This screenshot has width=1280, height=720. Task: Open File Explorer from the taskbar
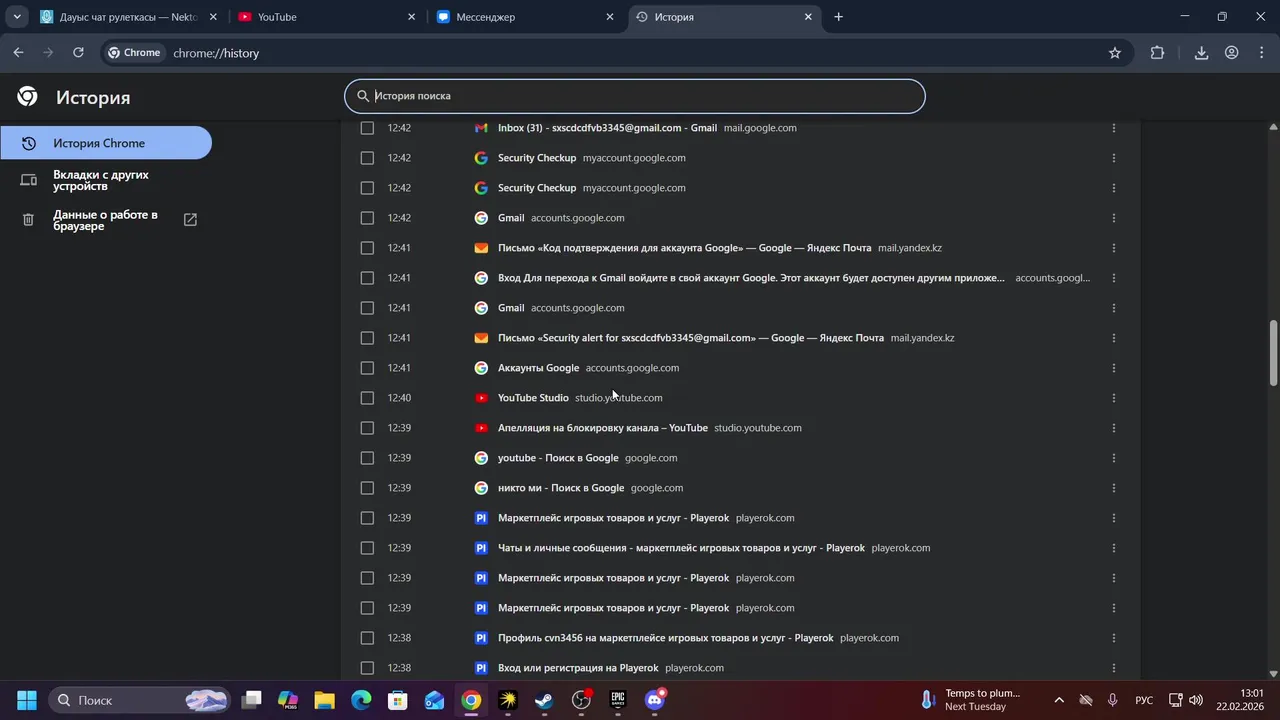point(324,700)
